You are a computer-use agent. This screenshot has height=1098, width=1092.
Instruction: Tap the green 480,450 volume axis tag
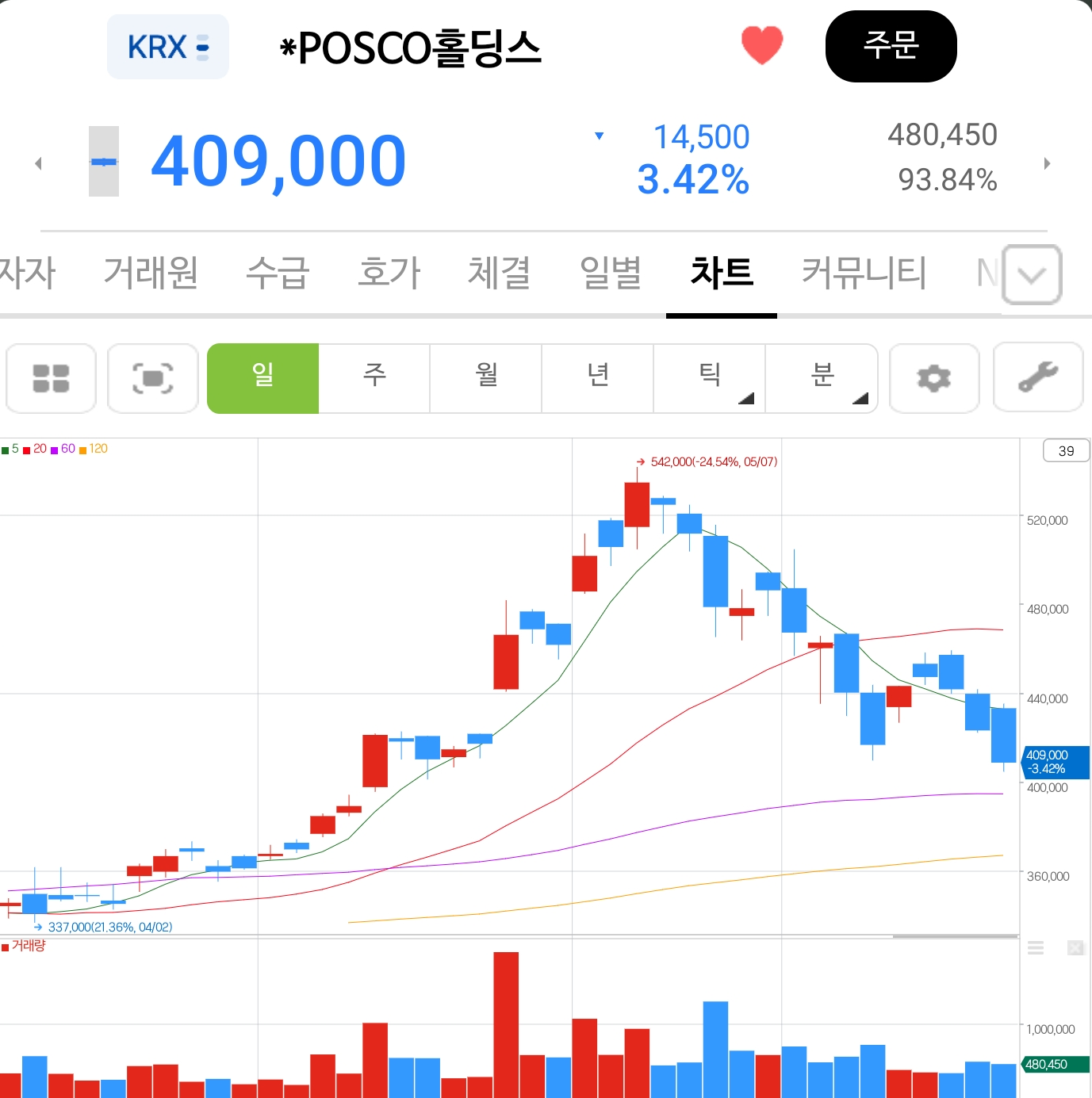(x=1056, y=1064)
